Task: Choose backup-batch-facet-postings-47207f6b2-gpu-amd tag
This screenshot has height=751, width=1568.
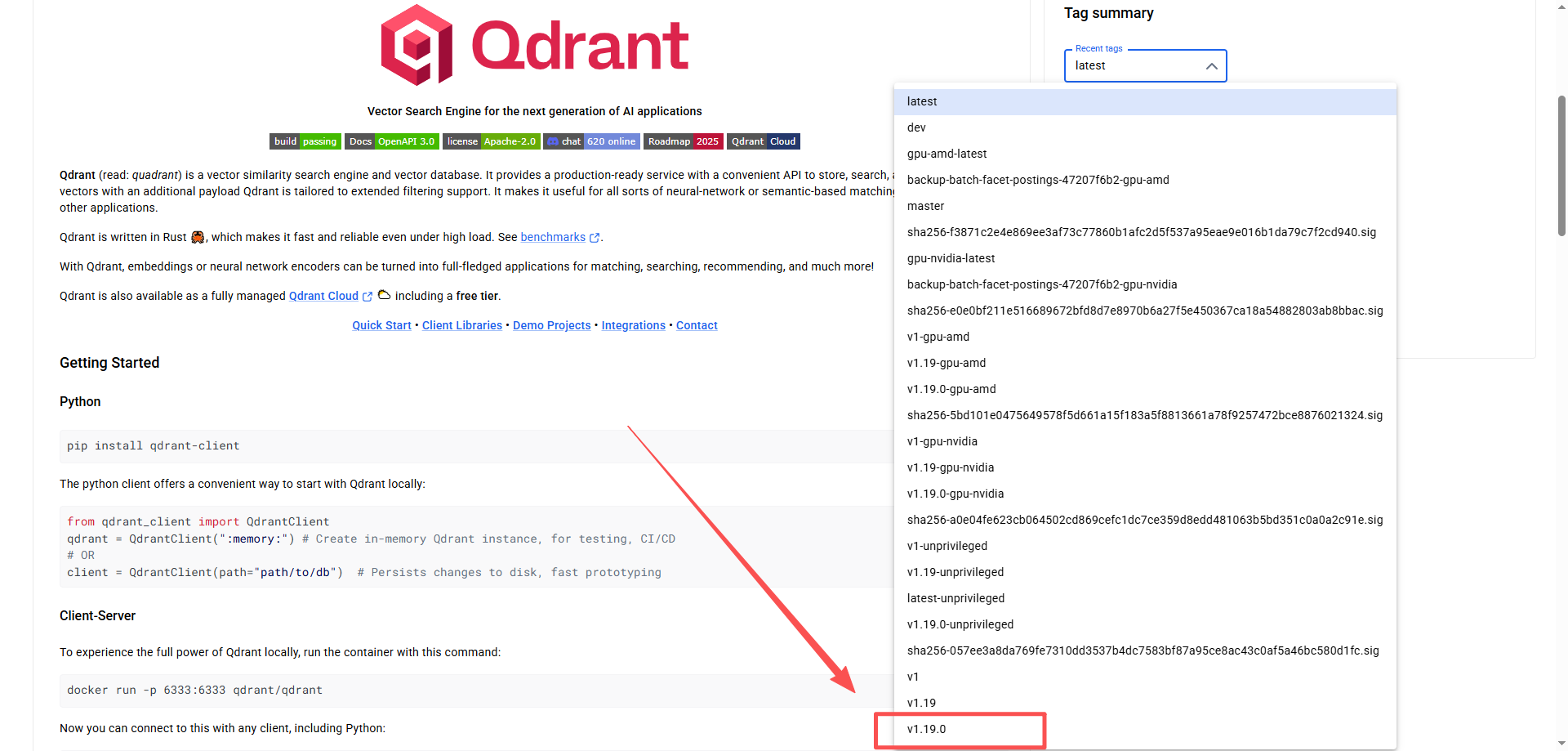Action: (1145, 180)
